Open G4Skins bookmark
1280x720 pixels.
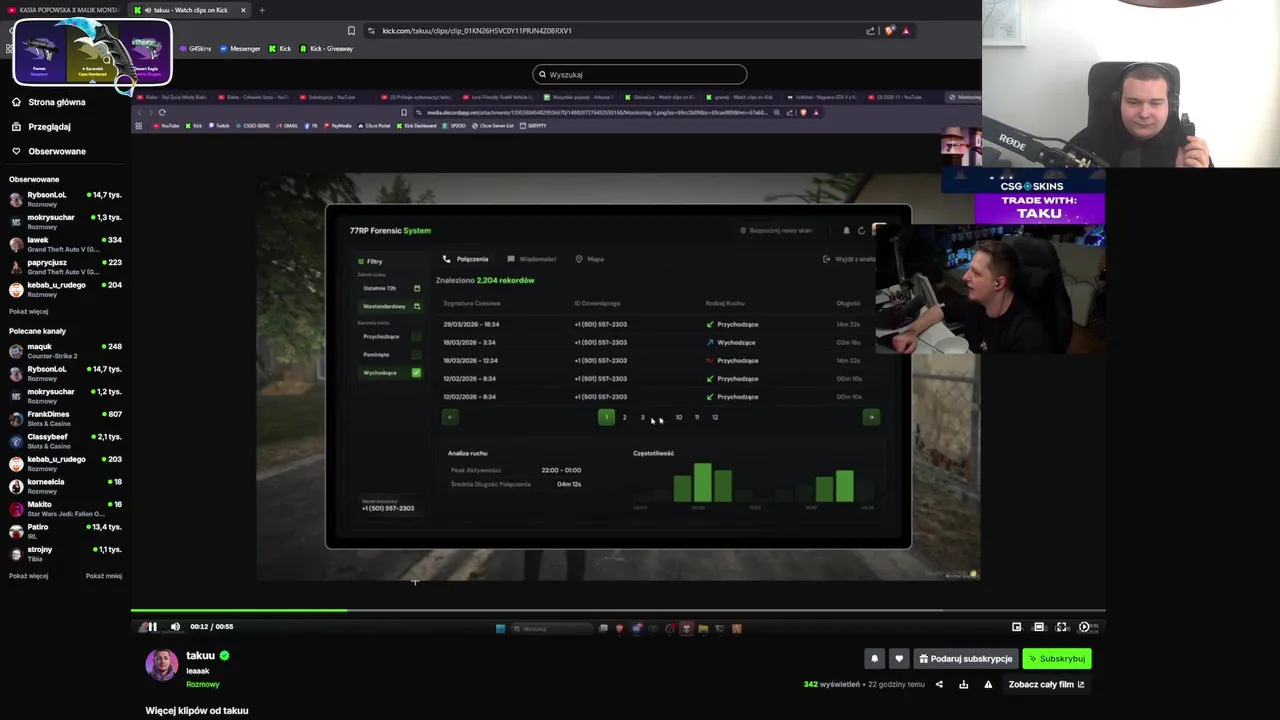tap(195, 48)
